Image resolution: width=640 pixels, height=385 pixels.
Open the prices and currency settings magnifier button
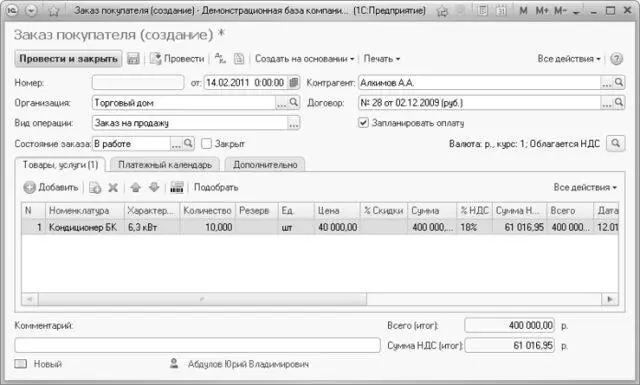click(616, 143)
